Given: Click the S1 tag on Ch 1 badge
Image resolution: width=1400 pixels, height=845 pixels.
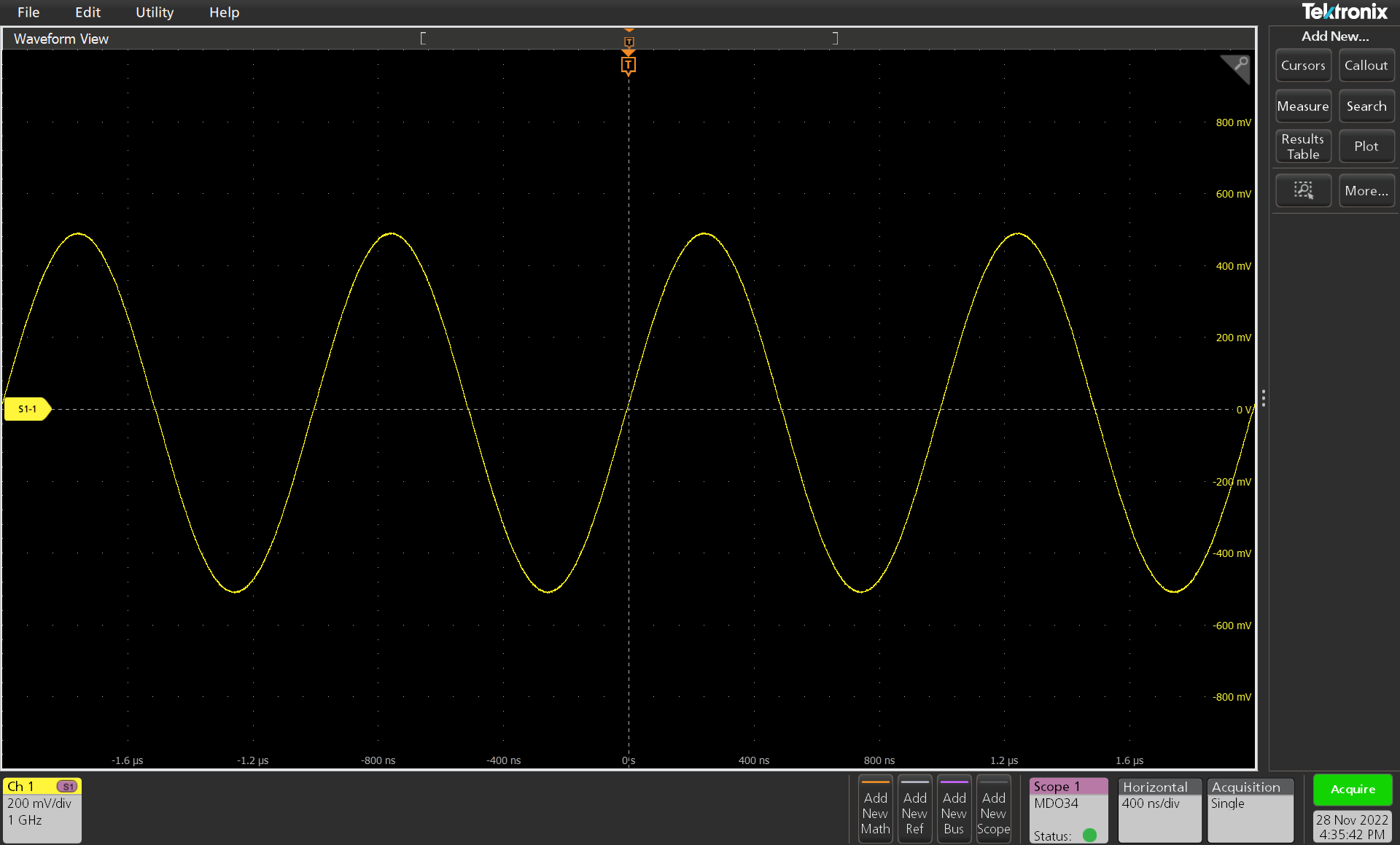Looking at the screenshot, I should pyautogui.click(x=68, y=787).
